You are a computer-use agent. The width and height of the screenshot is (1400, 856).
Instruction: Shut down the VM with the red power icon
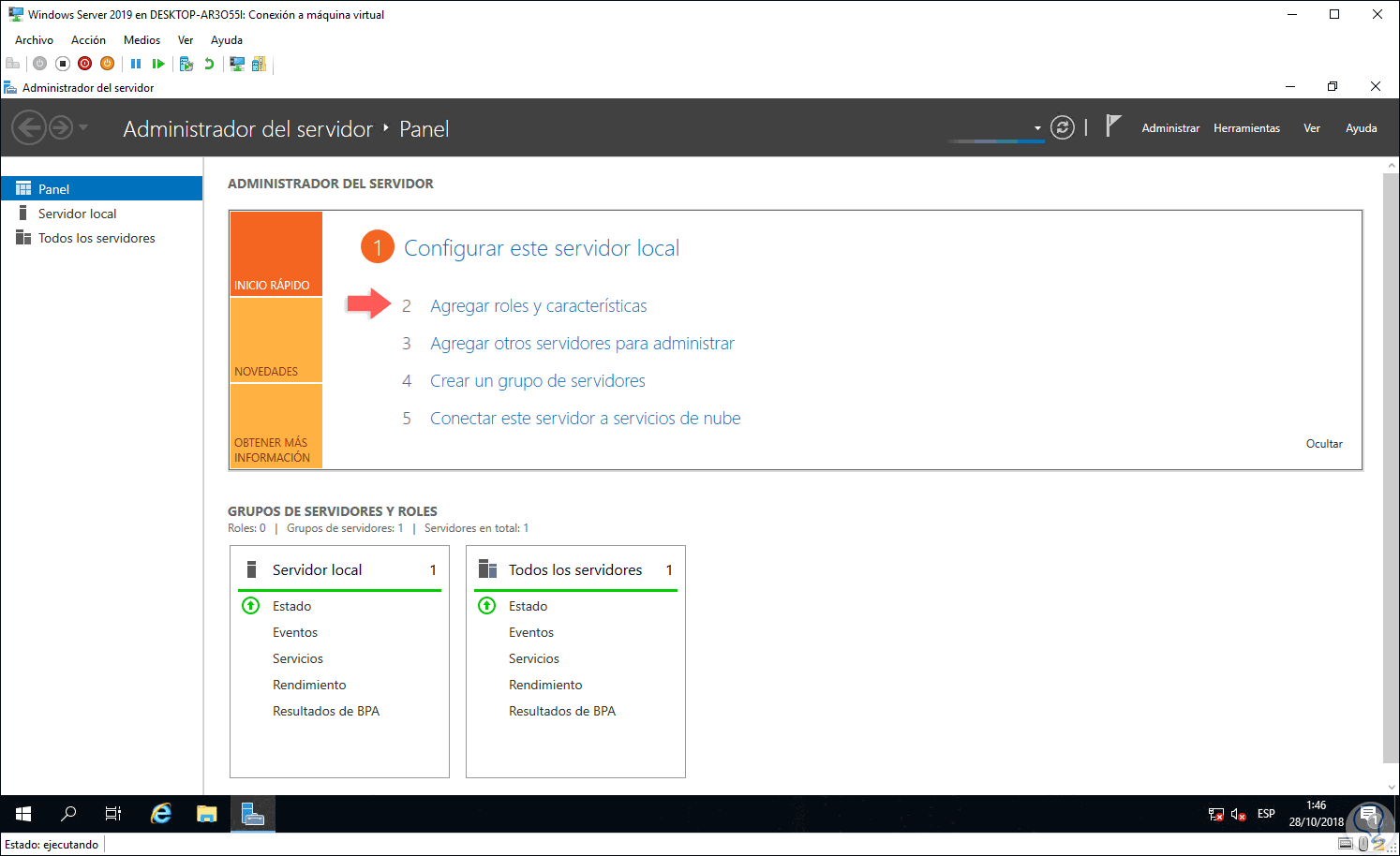click(x=85, y=64)
